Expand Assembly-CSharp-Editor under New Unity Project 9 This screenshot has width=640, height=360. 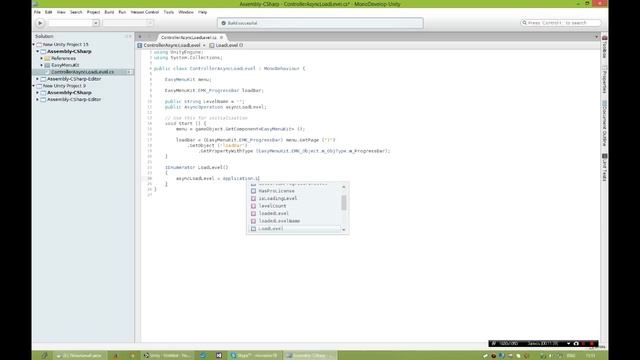pyautogui.click(x=38, y=100)
